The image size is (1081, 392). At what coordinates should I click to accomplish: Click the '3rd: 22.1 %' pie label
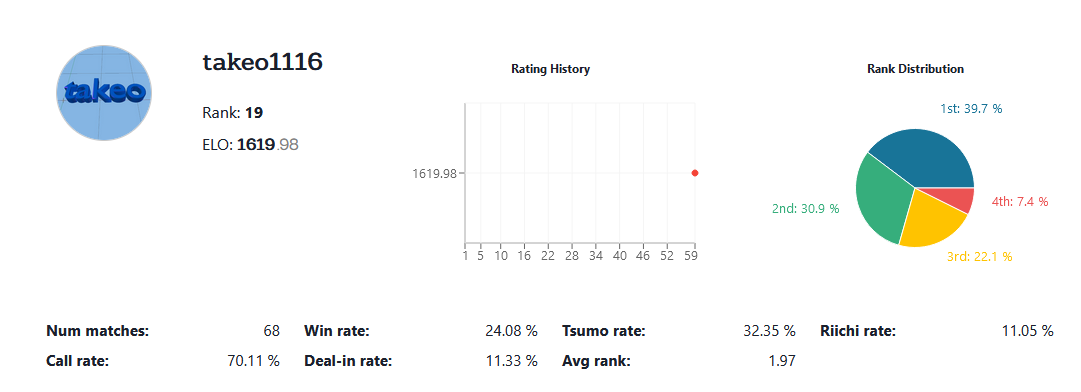pos(979,257)
